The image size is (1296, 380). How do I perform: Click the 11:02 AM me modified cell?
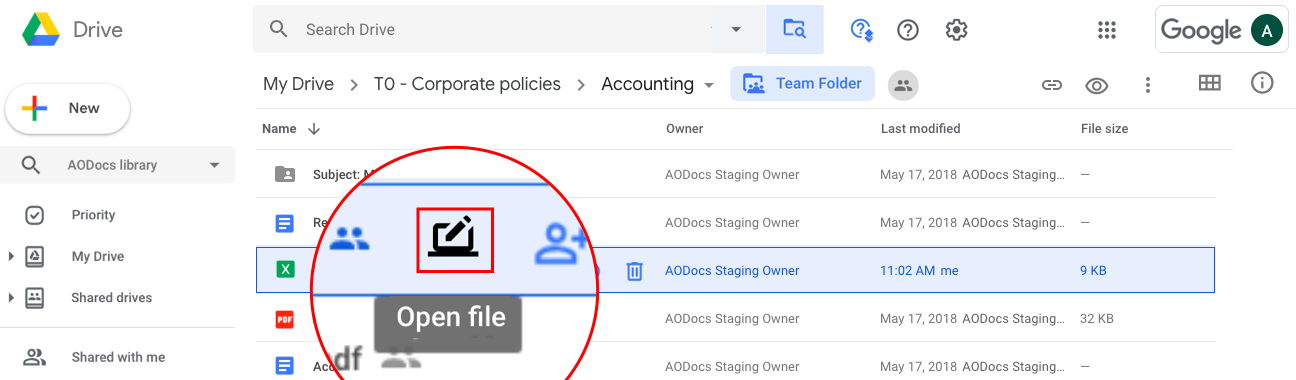click(919, 270)
